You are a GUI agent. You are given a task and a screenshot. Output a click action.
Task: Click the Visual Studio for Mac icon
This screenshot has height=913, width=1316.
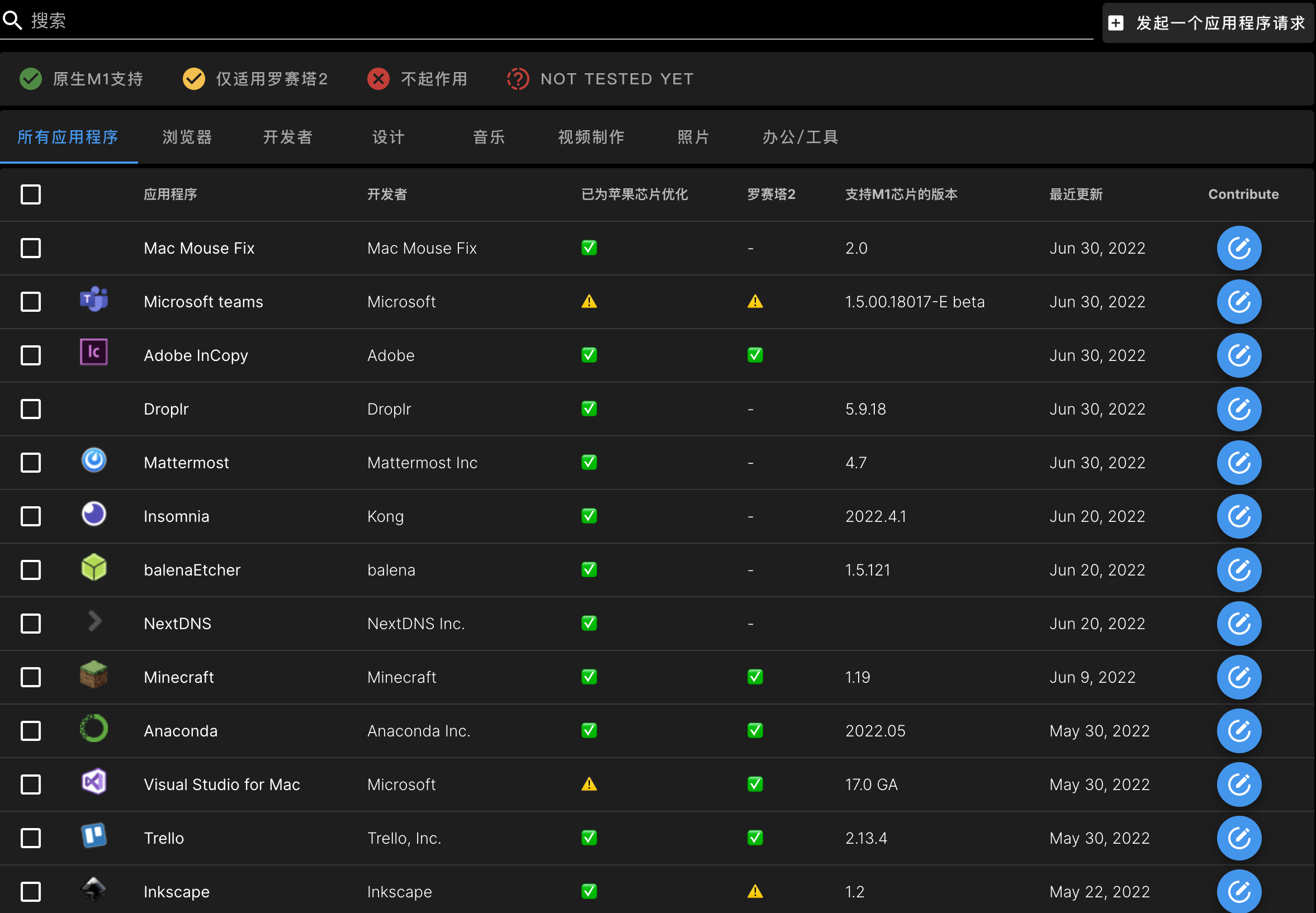point(94,782)
